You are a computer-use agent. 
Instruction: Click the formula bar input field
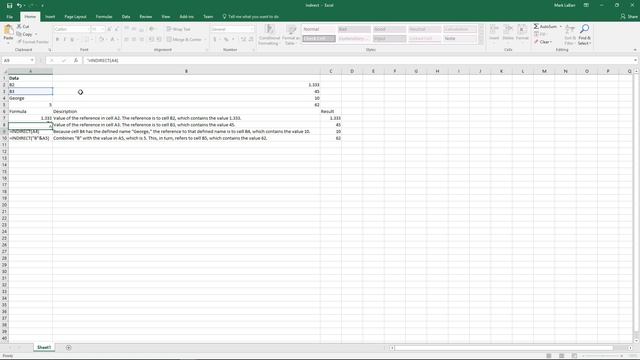click(x=358, y=60)
